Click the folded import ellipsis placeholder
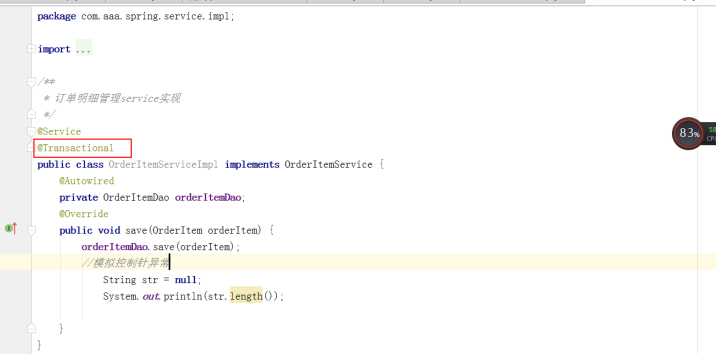The width and height of the screenshot is (722, 362). 83,49
